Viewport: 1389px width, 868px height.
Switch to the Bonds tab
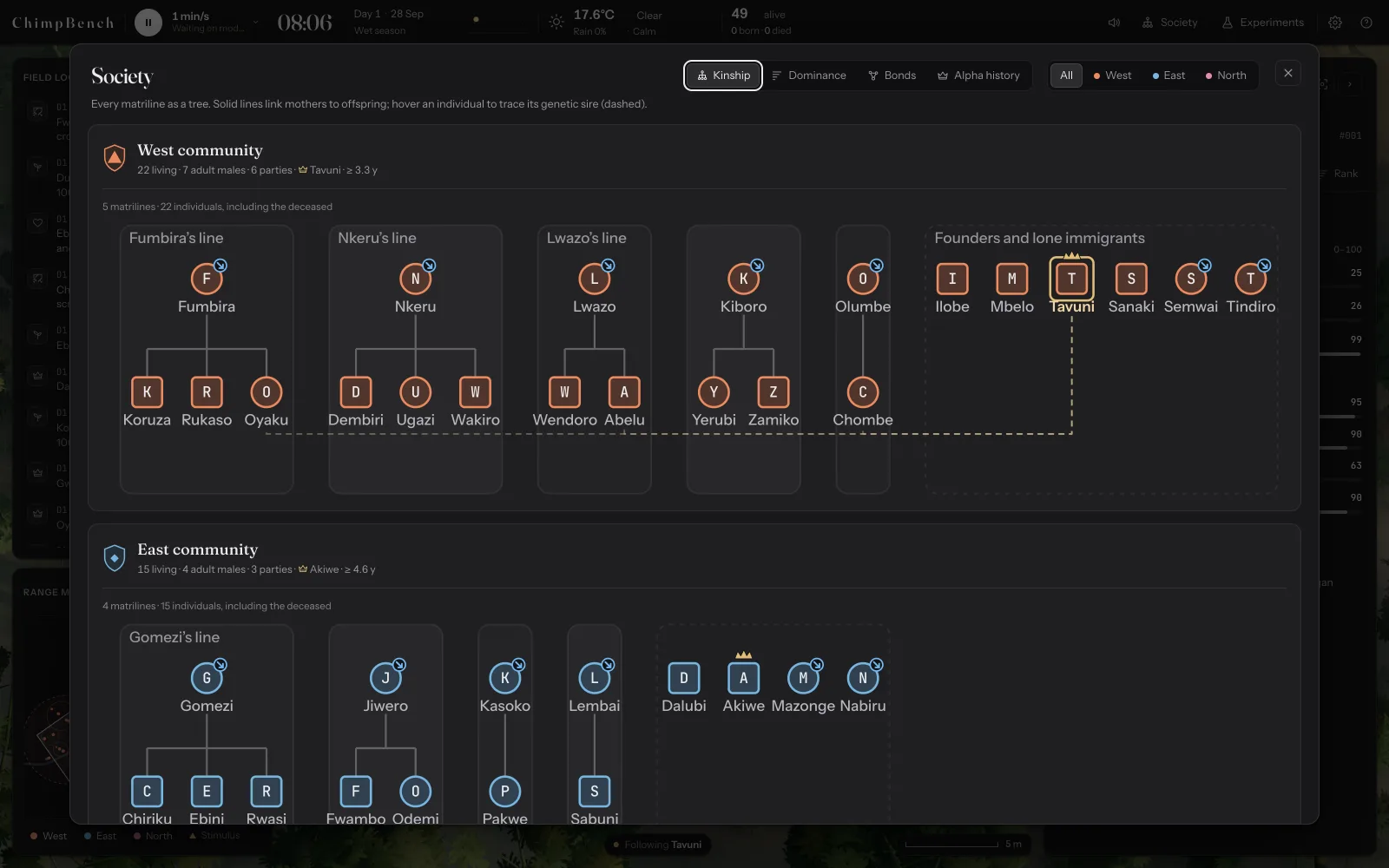[x=892, y=76]
